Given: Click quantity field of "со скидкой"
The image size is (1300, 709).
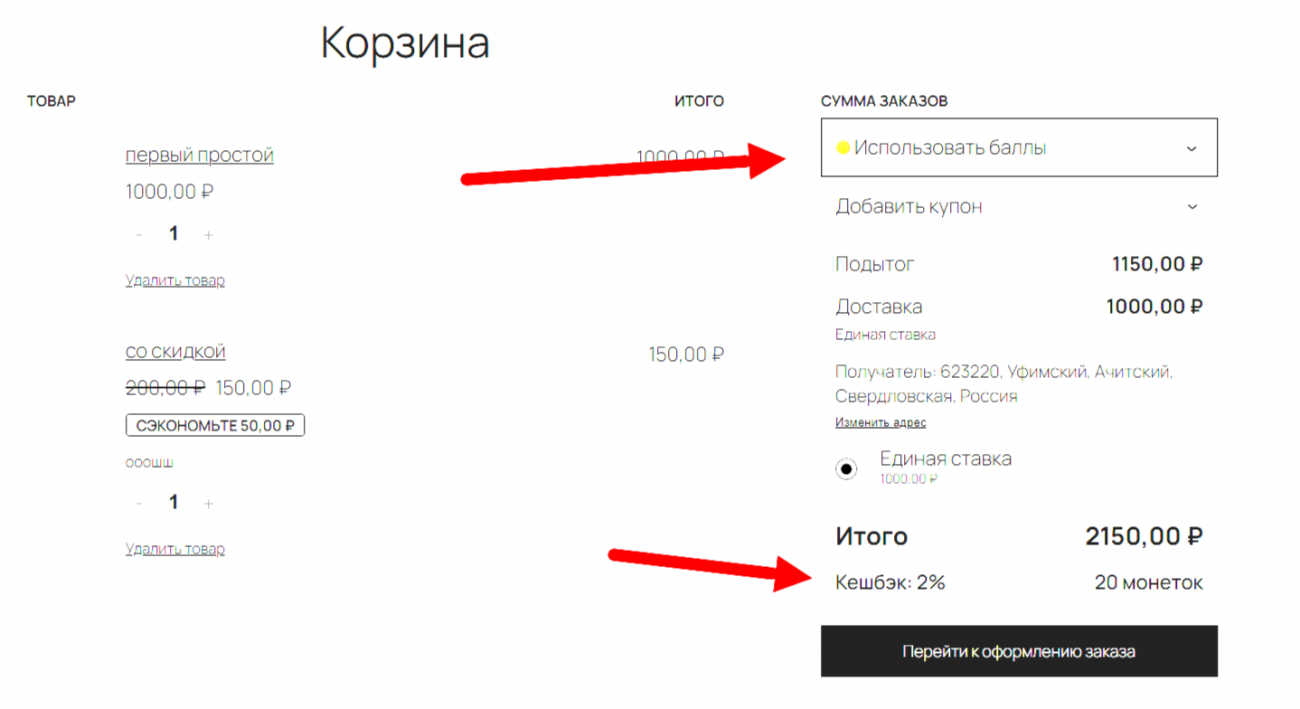Looking at the screenshot, I should (x=173, y=502).
